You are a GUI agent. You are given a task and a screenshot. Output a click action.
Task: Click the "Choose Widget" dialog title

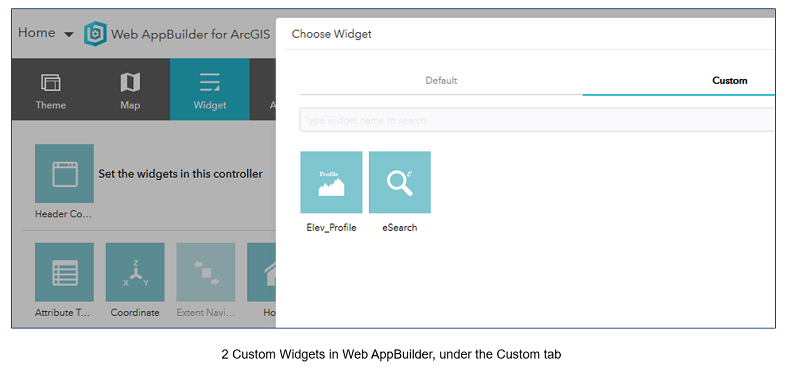(x=332, y=34)
